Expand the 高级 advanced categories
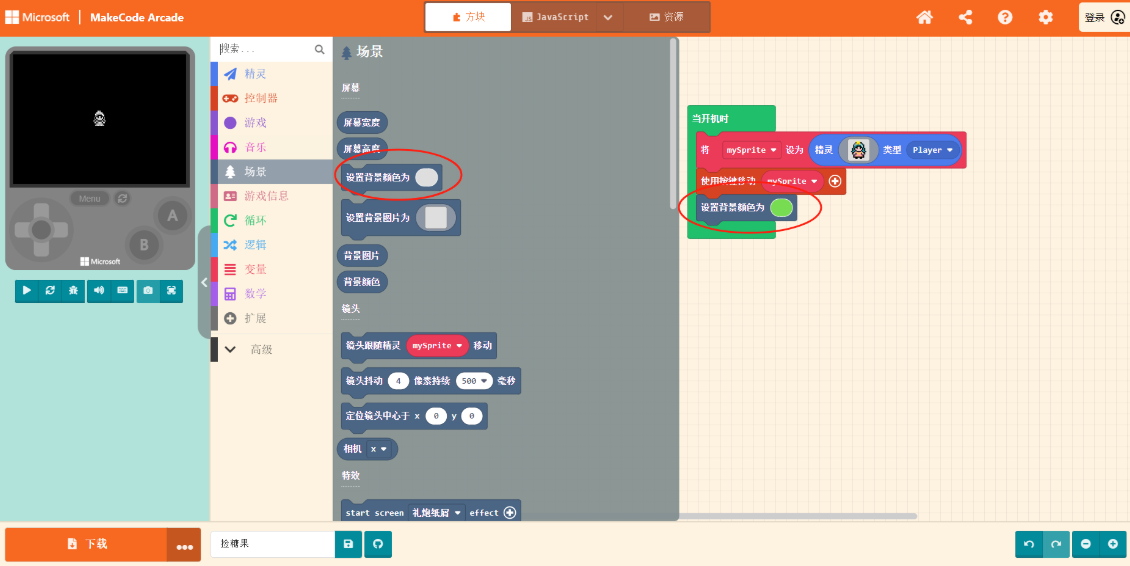Screen dimensions: 1130x566 [260, 349]
